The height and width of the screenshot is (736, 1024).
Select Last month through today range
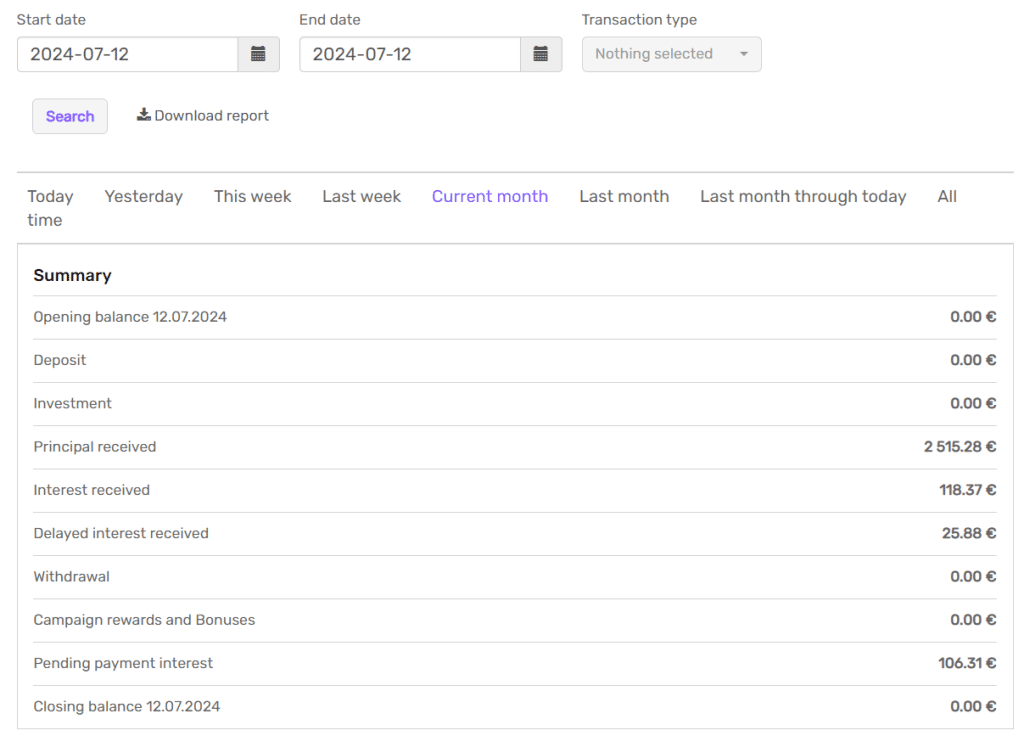coord(803,197)
